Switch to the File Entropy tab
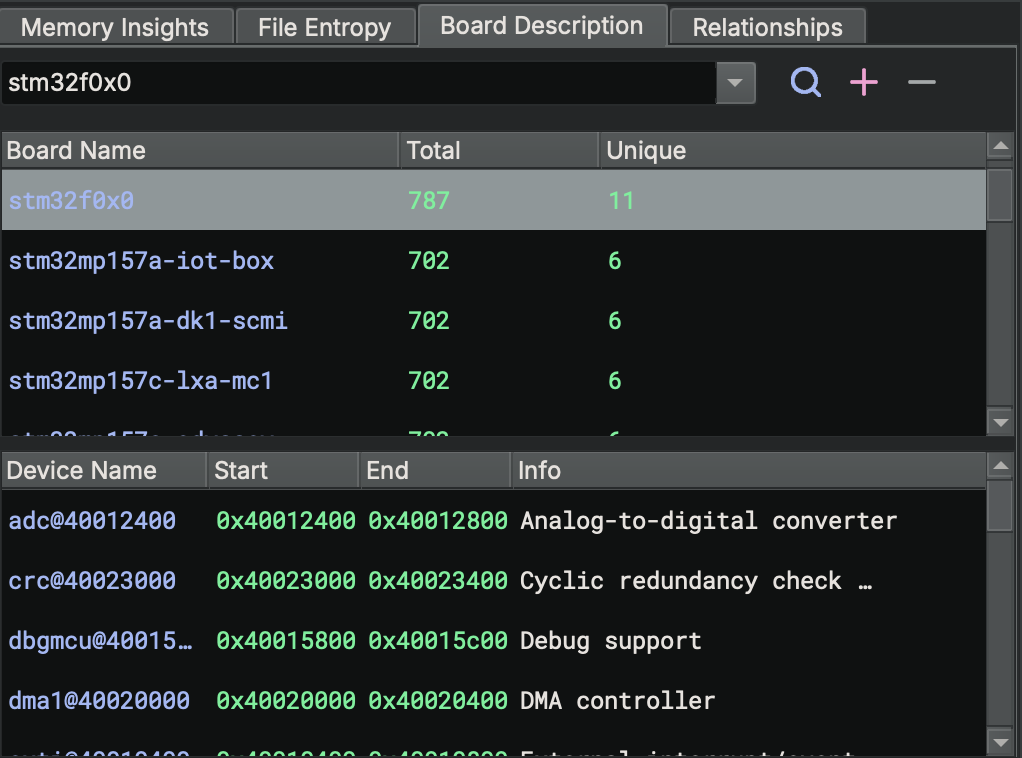The height and width of the screenshot is (758, 1022). 325,27
